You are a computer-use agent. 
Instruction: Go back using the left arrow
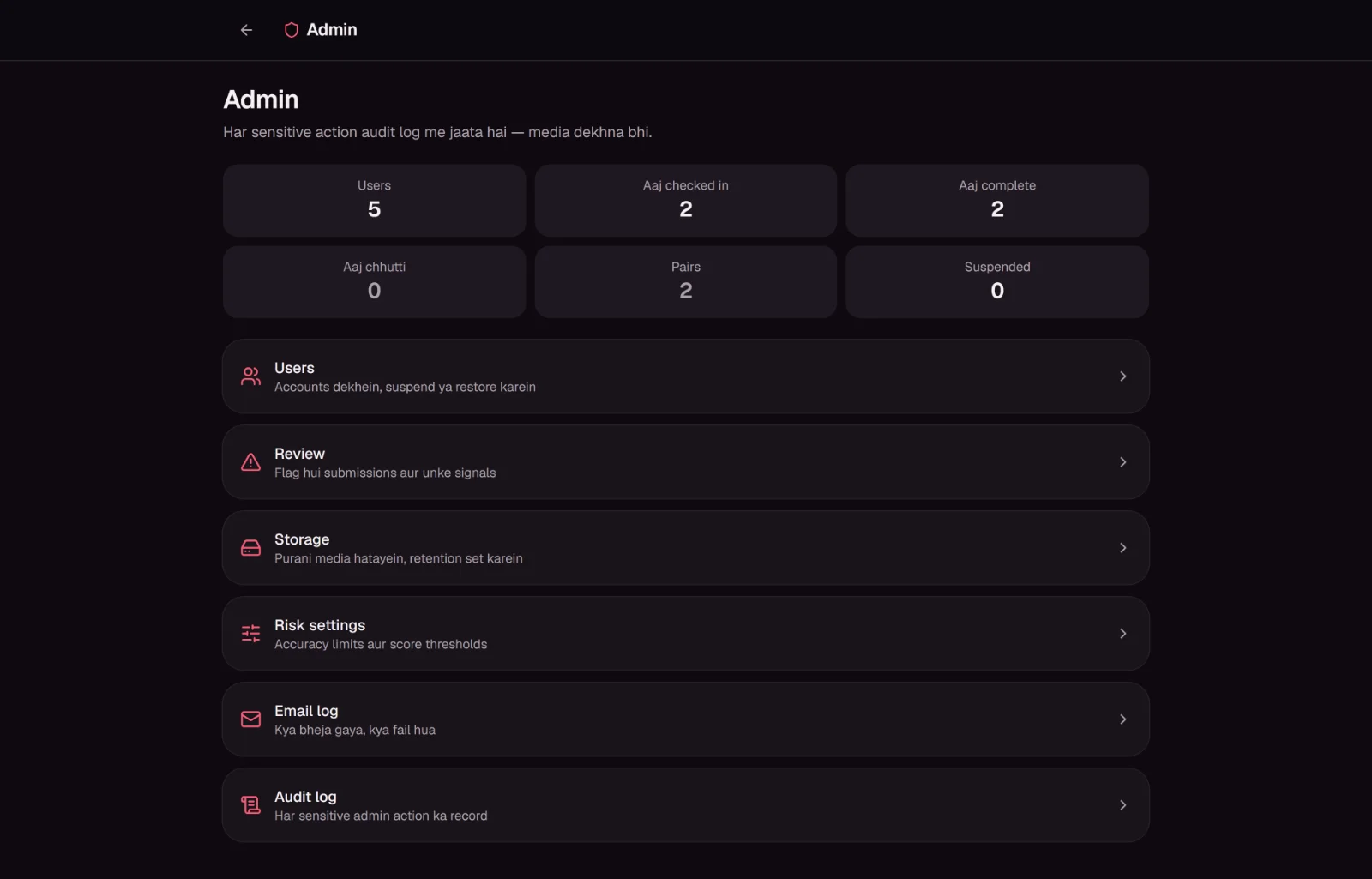tap(246, 30)
